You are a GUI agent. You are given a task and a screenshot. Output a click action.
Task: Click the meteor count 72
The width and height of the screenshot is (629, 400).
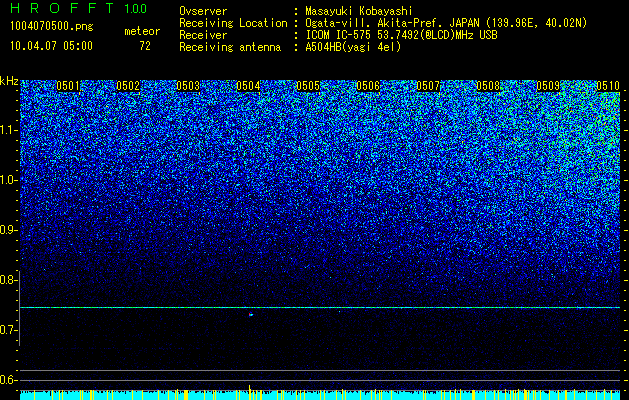click(145, 46)
